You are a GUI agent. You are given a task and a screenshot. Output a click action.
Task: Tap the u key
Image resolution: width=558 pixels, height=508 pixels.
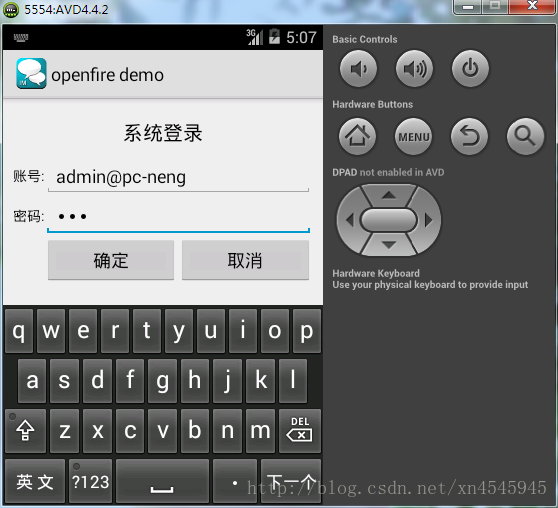[x=211, y=331]
